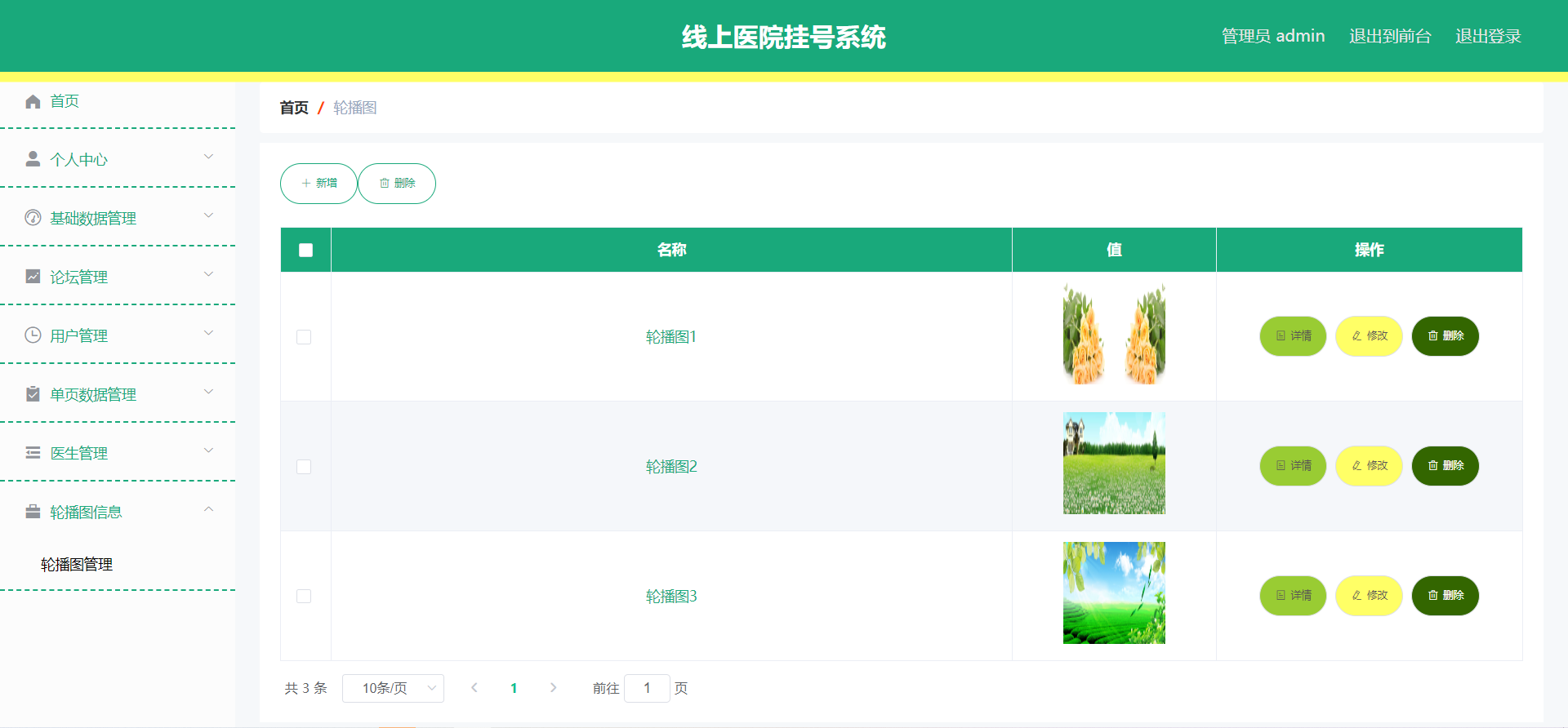Open the 10条/页 page size dropdown
This screenshot has width=1568, height=728.
coord(393,688)
